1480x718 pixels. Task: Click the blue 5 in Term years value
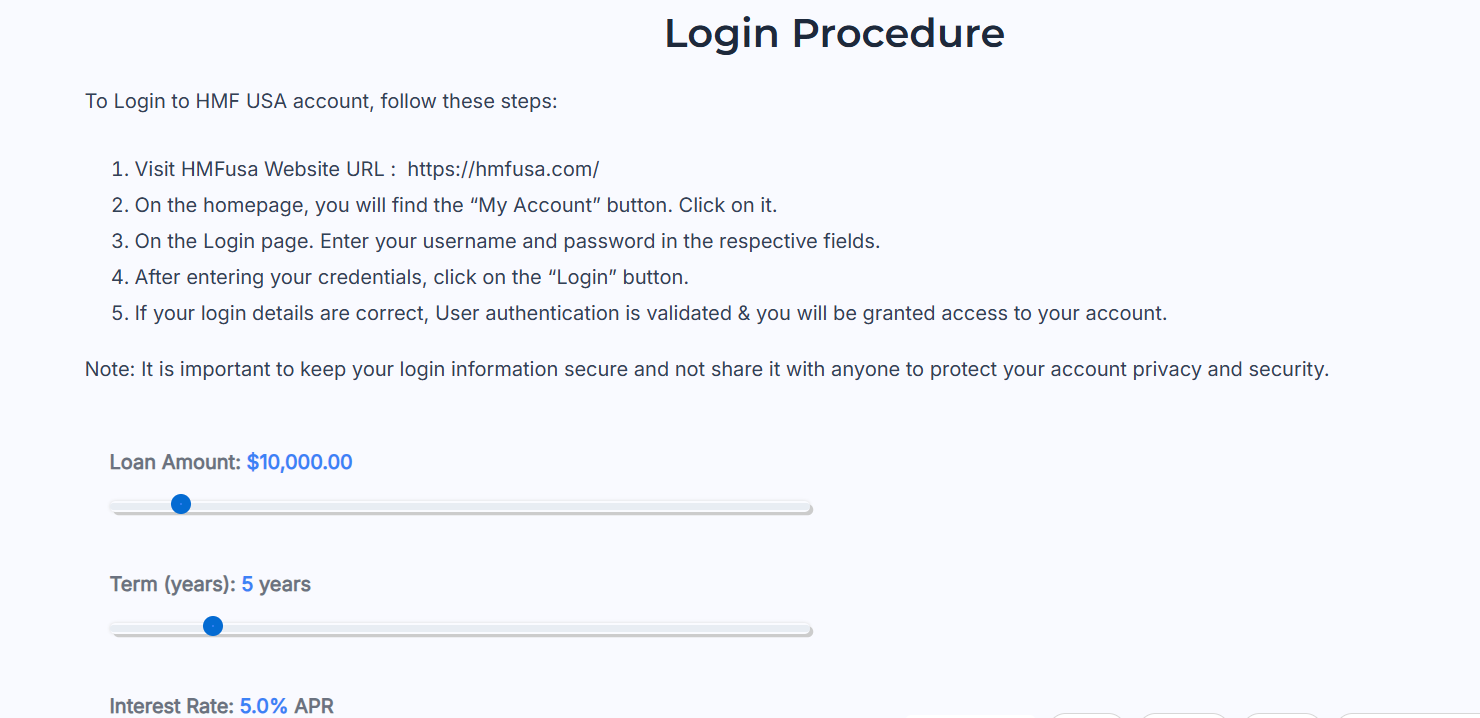[x=247, y=584]
